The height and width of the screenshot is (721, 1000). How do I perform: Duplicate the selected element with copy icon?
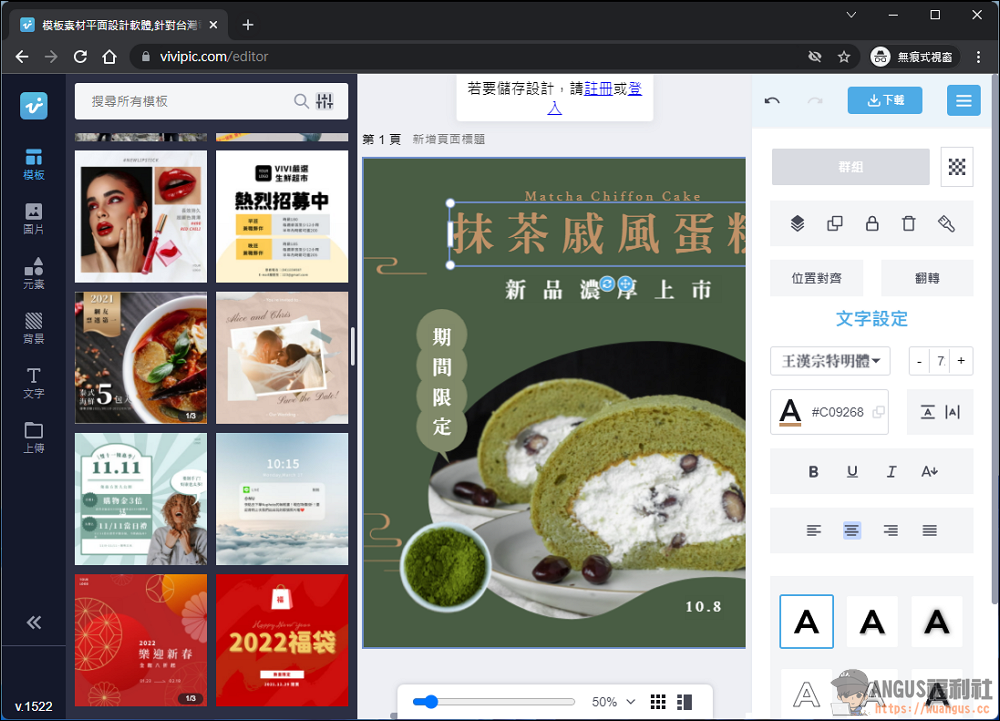pyautogui.click(x=834, y=223)
